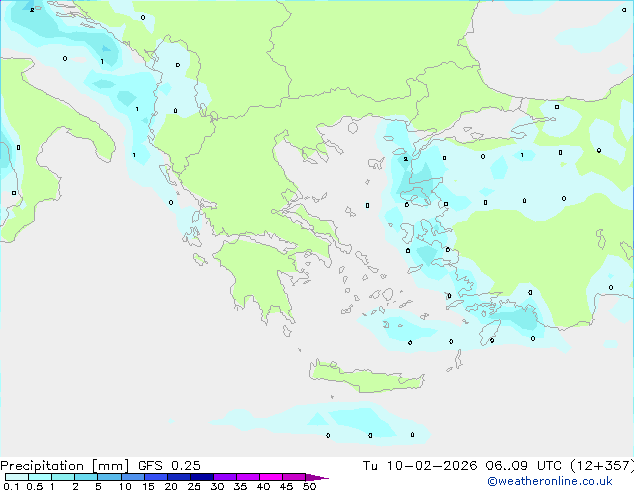
Task: Pick the 40–45 mm magenta legend swatch
Action: [x=271, y=477]
